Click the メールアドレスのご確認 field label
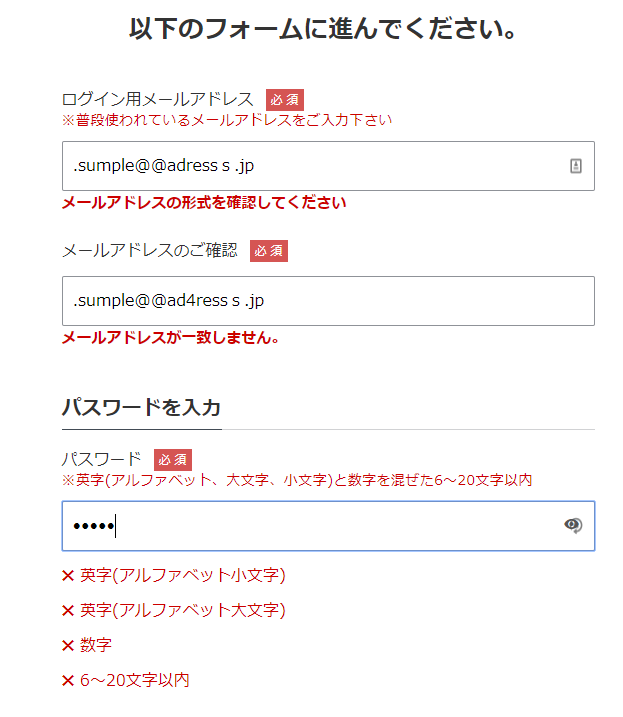This screenshot has width=623, height=717. click(x=150, y=250)
